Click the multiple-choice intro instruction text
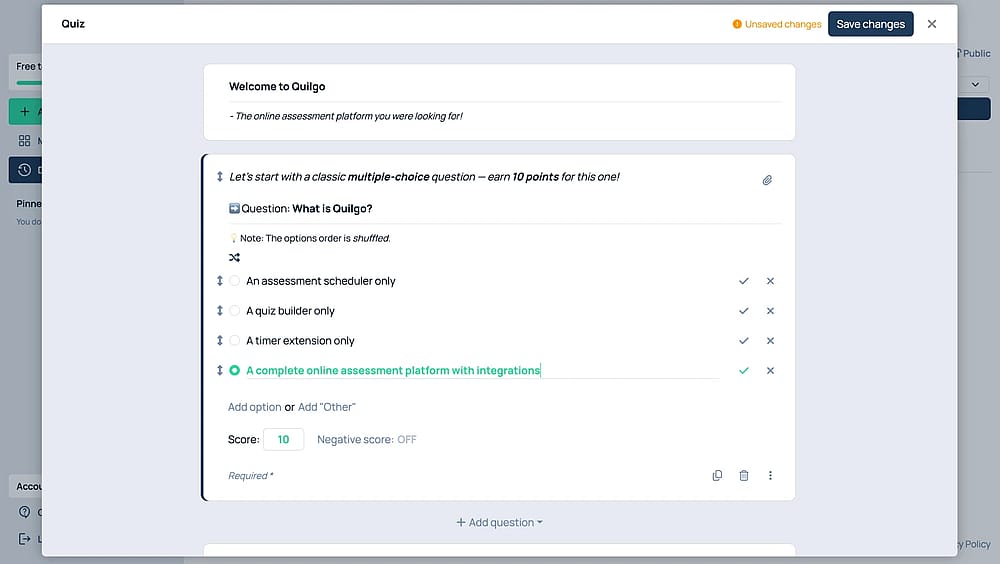 tap(424, 177)
